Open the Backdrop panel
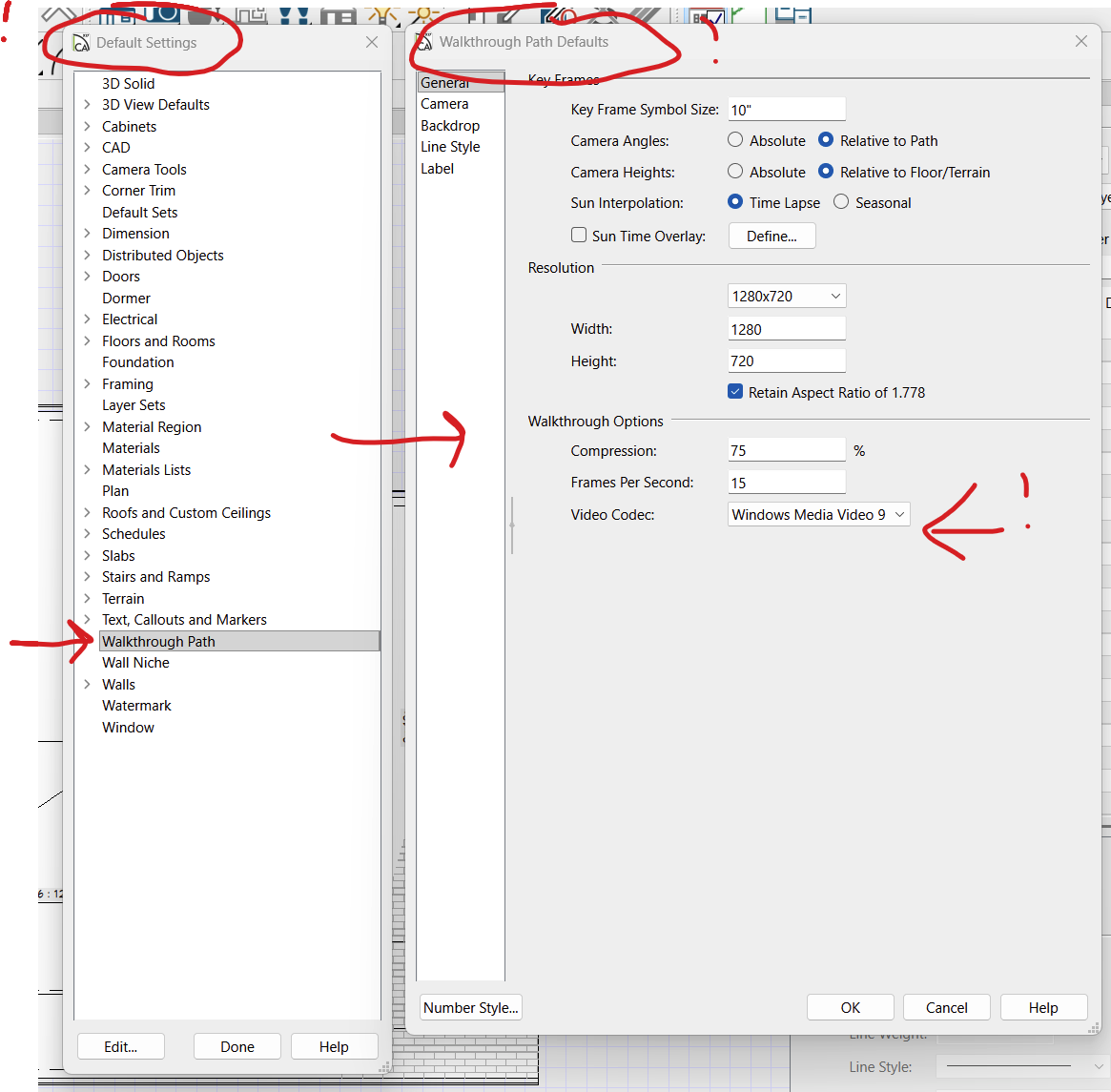 450,126
